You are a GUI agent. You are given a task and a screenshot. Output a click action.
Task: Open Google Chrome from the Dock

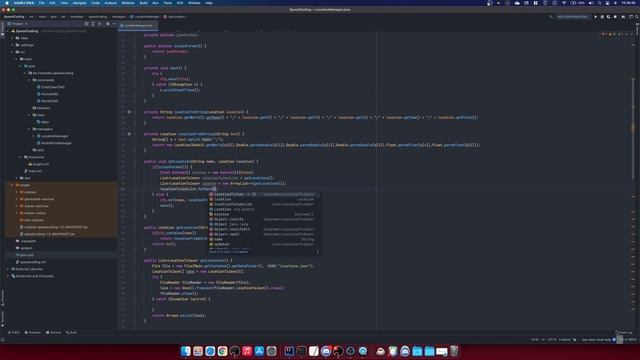[222, 351]
